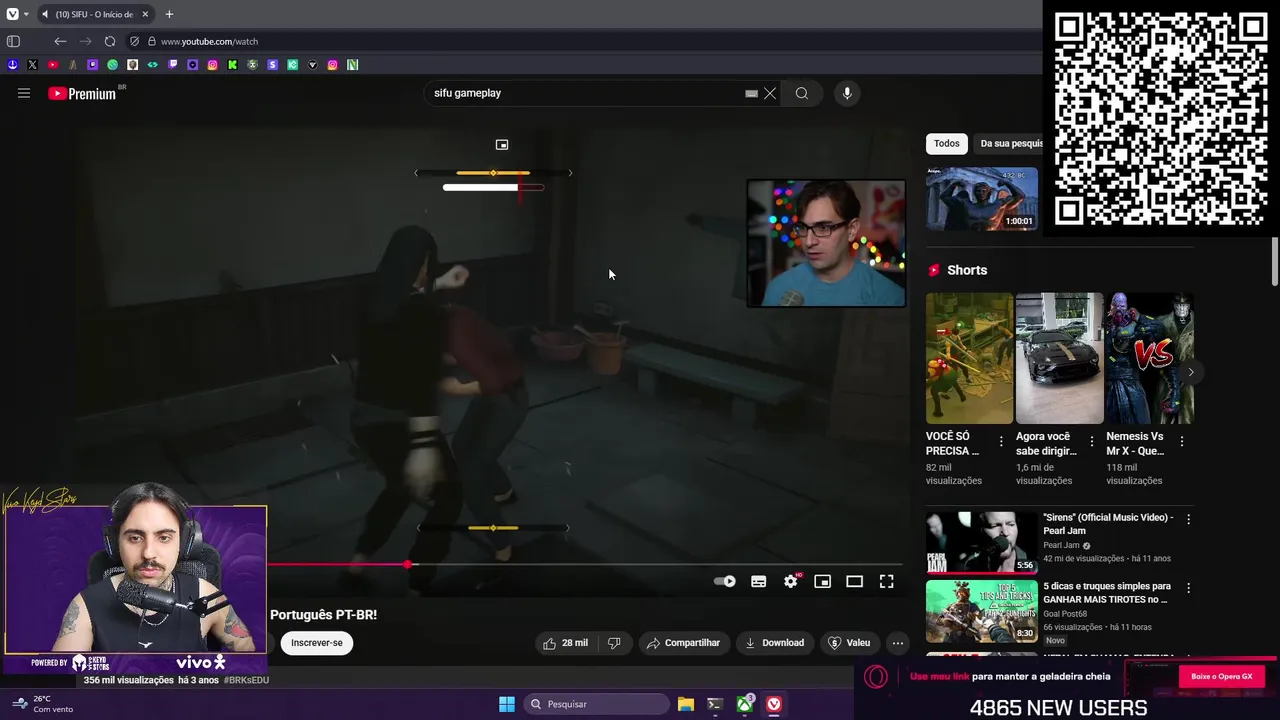Open the S bookmark icon
This screenshot has width=1280, height=720.
(272, 64)
